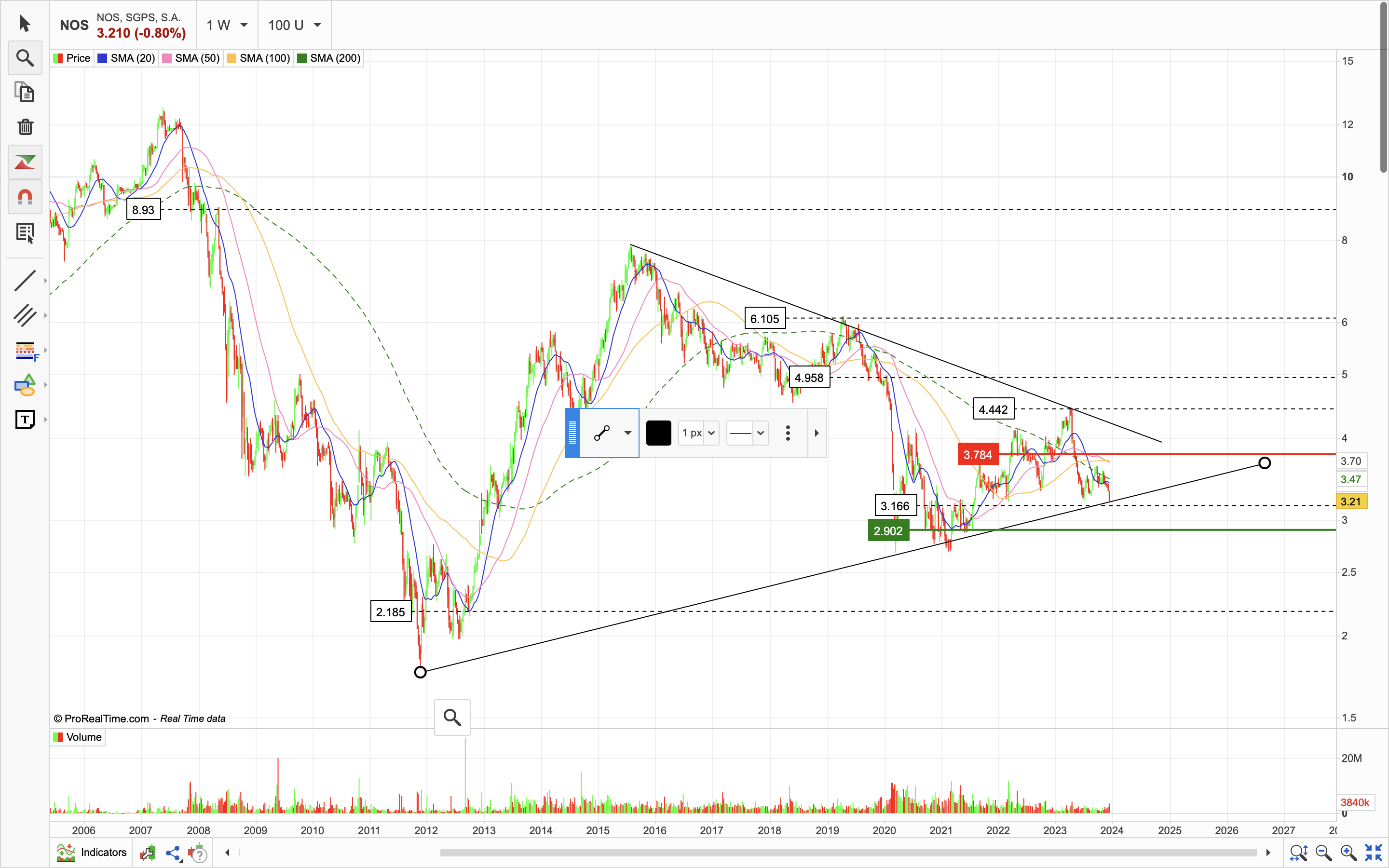This screenshot has width=1389, height=868.
Task: Click the NOS ticker symbol
Action: pos(74,25)
